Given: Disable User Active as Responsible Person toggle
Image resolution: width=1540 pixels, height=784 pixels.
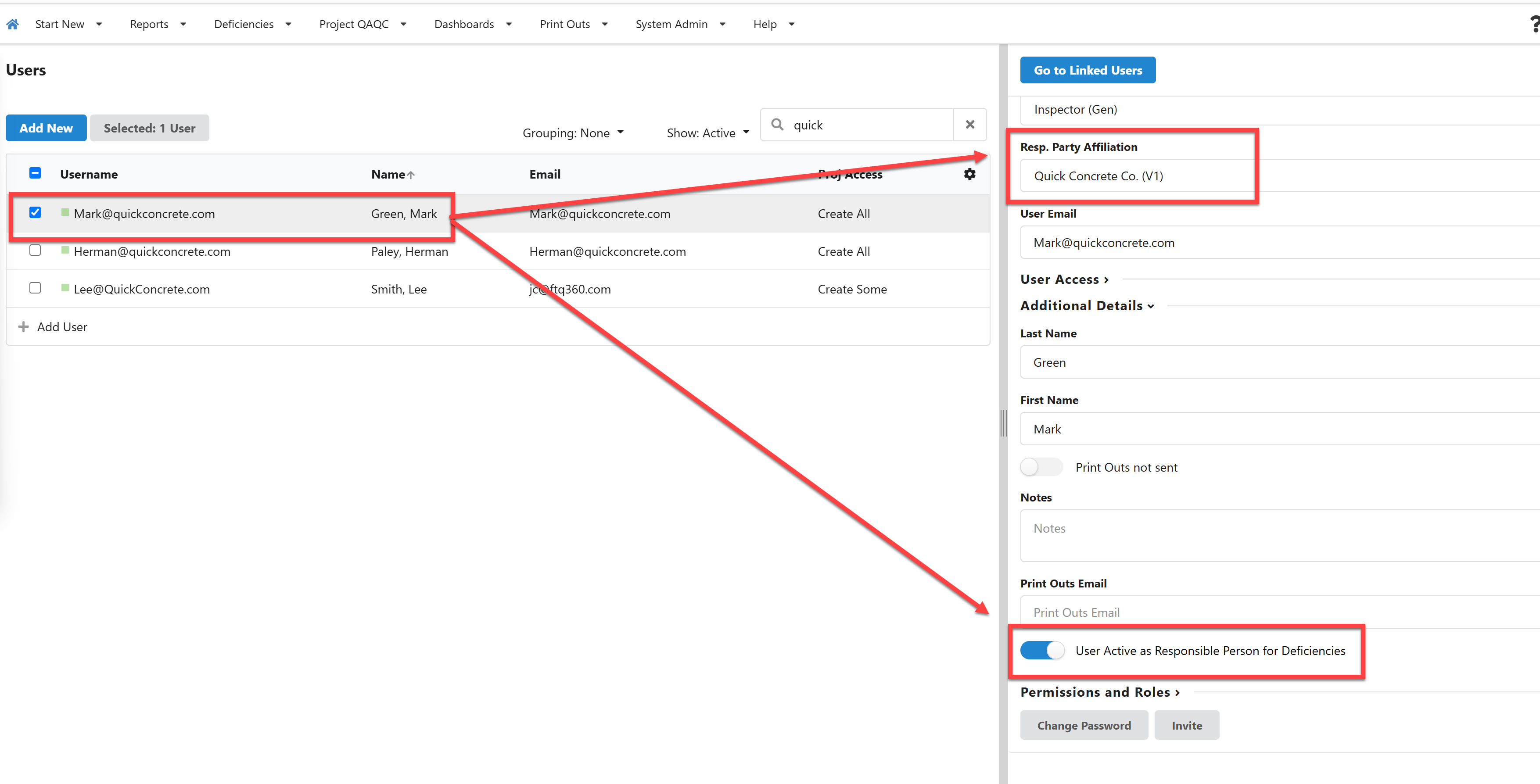Looking at the screenshot, I should point(1042,650).
